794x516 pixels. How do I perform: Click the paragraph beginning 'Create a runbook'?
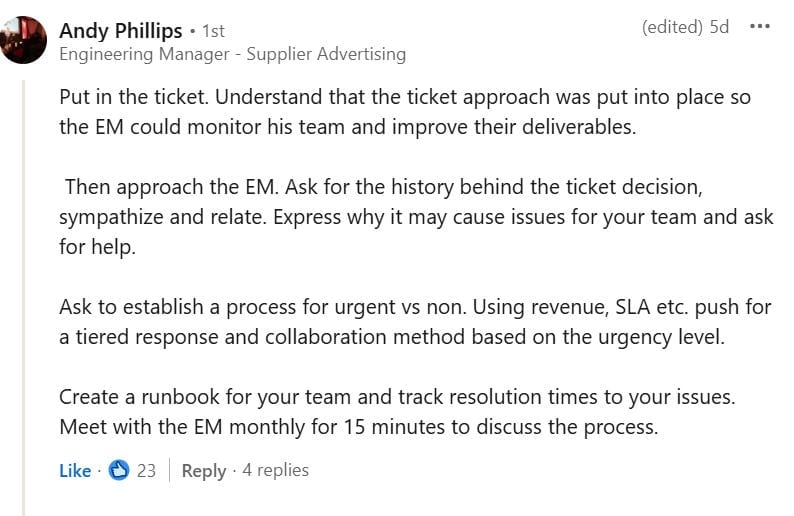tap(397, 412)
